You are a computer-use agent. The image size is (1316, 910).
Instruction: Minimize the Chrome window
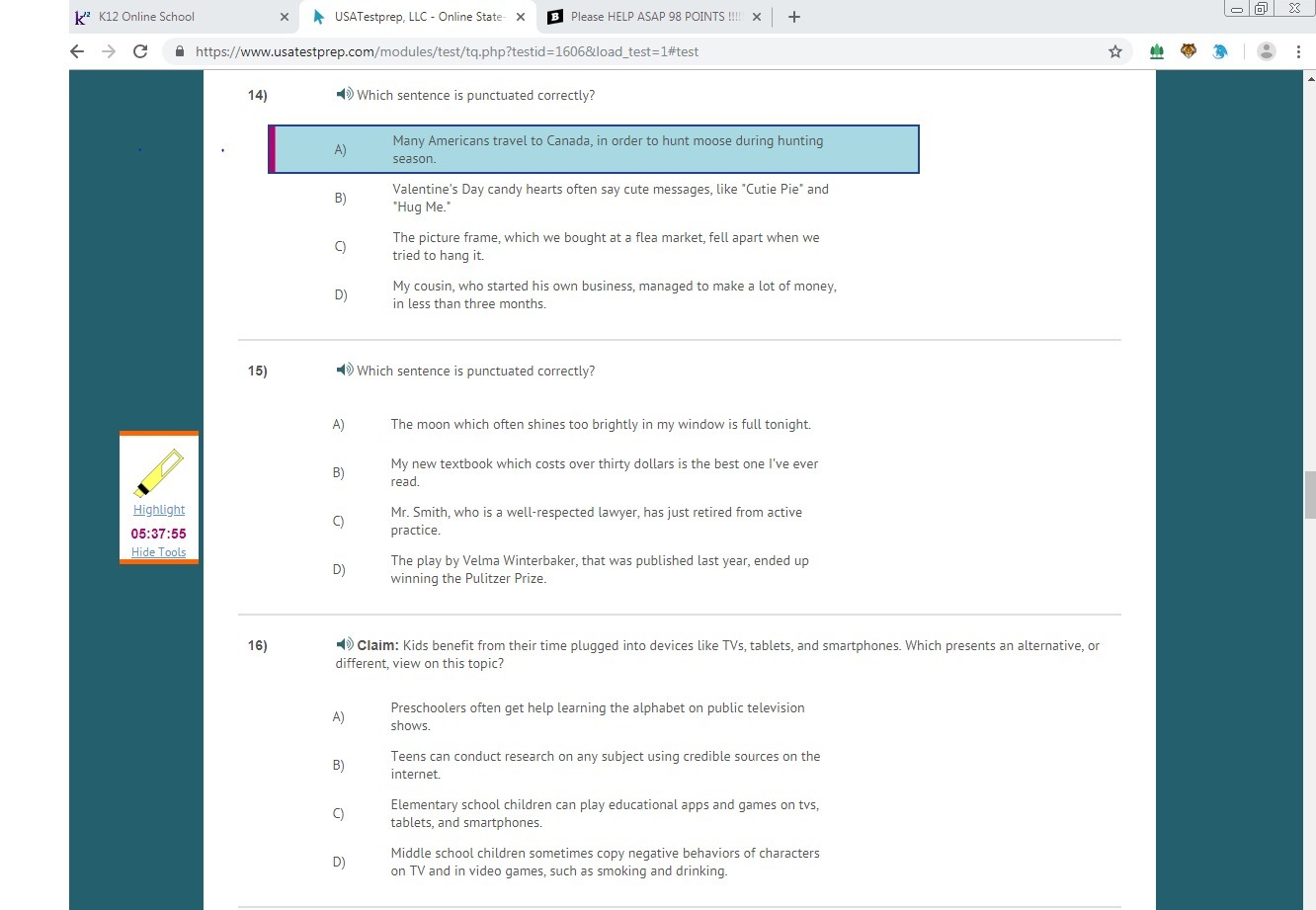click(x=1237, y=9)
